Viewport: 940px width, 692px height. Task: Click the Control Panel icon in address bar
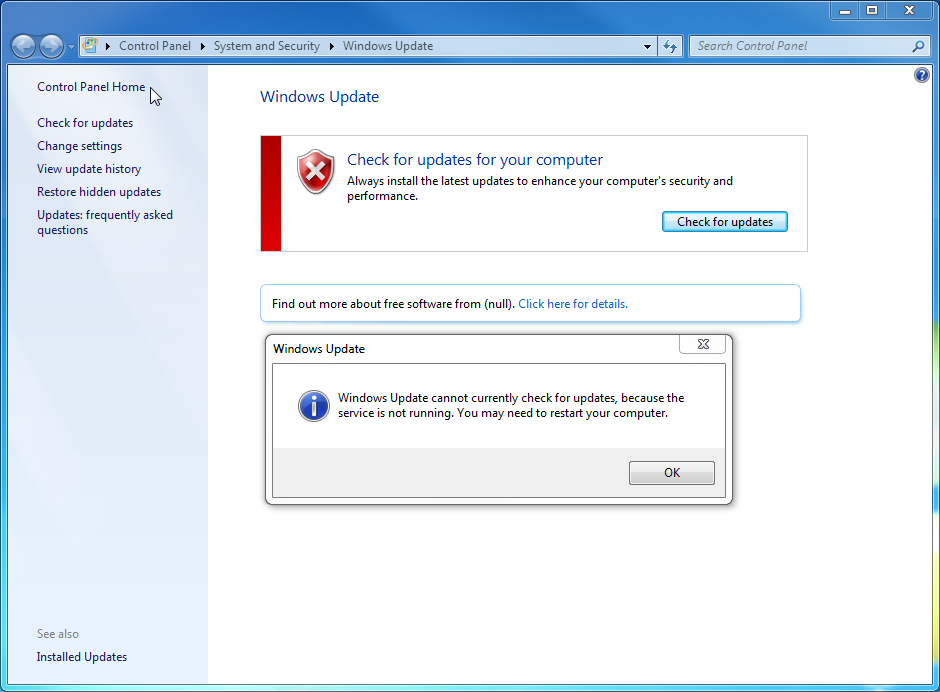click(x=90, y=46)
